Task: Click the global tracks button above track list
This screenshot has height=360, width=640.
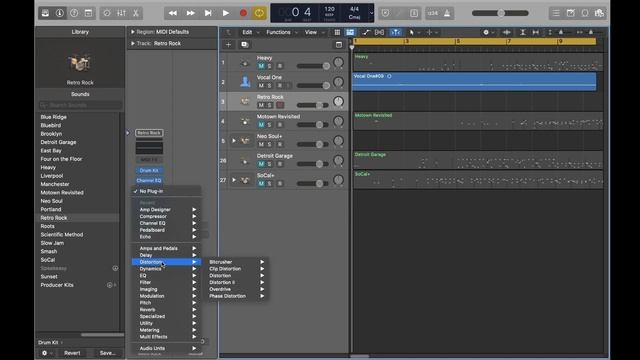Action: click(339, 44)
